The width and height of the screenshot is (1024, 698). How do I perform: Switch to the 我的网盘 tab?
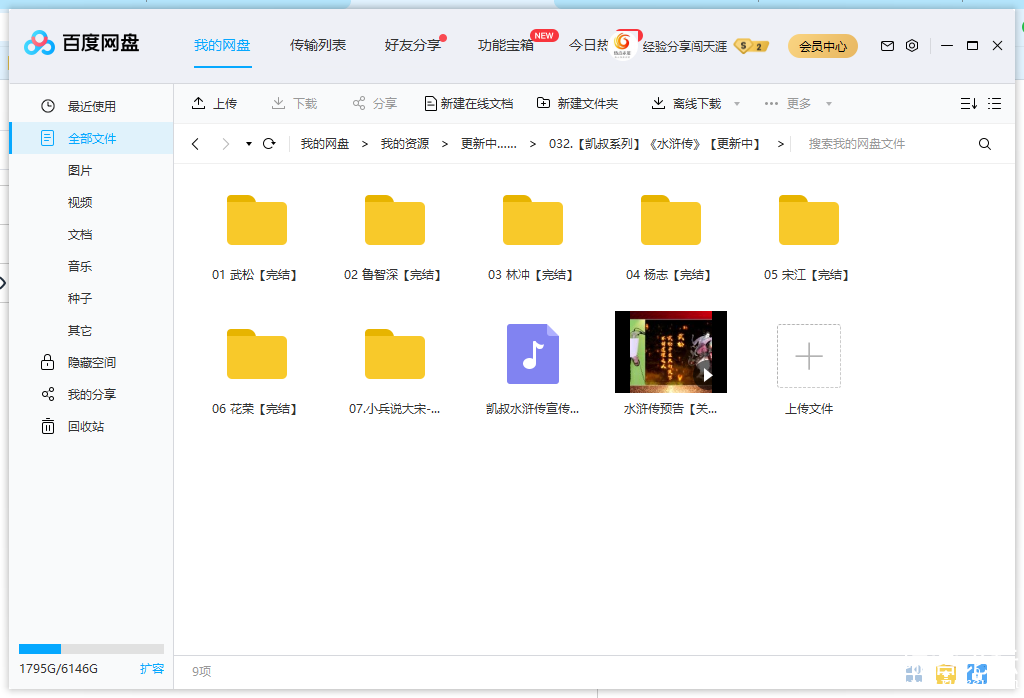[x=222, y=45]
